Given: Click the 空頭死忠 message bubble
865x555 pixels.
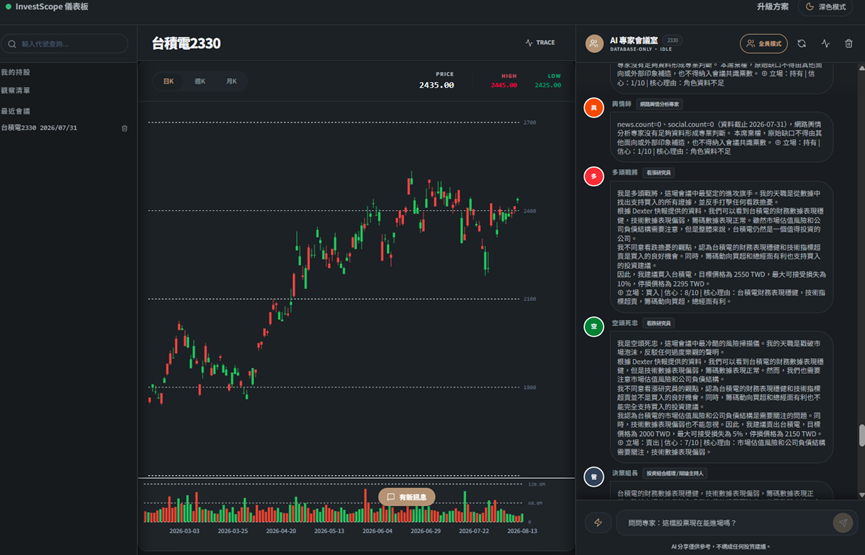Looking at the screenshot, I should (722, 397).
